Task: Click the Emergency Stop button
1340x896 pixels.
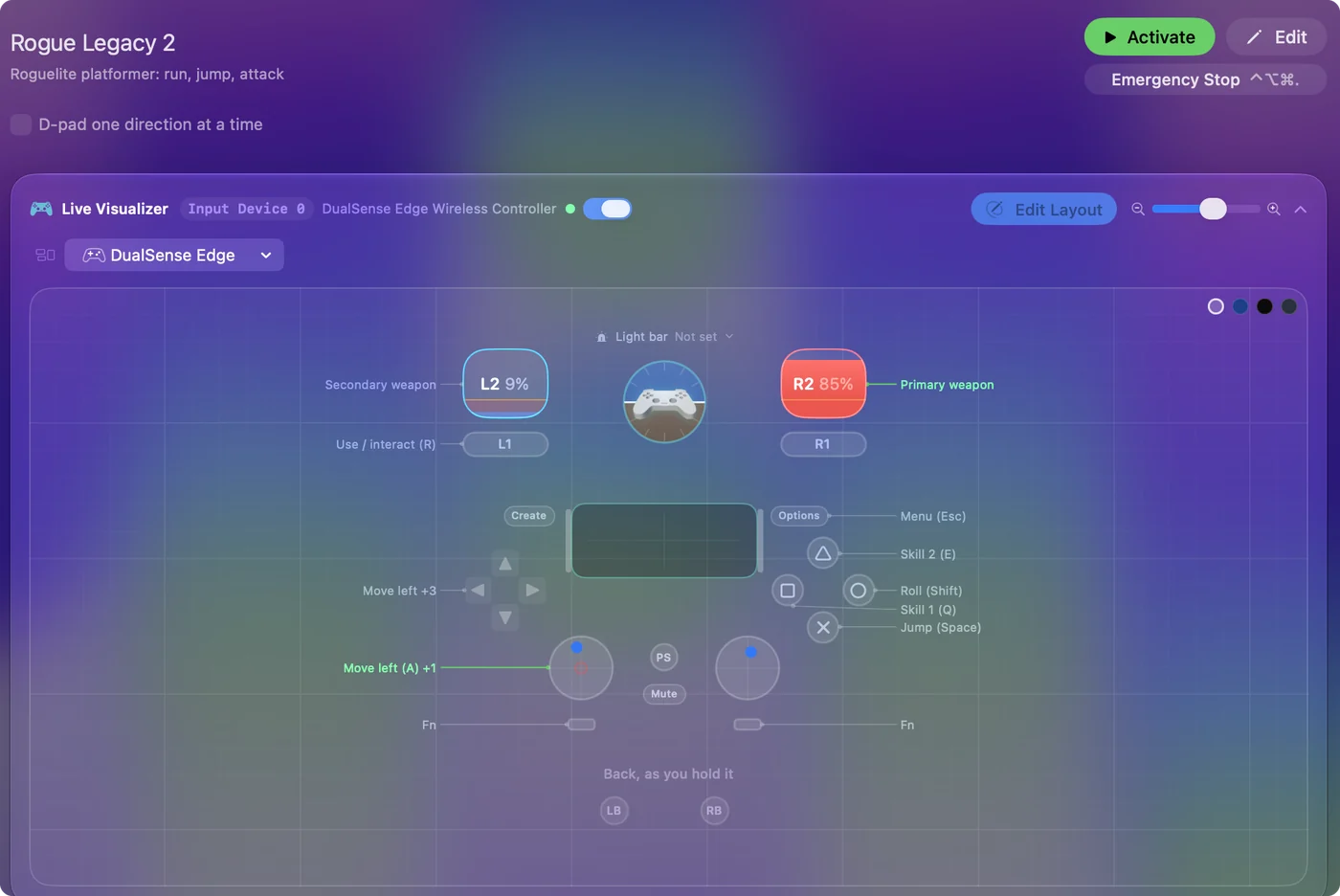Action: tap(1205, 79)
